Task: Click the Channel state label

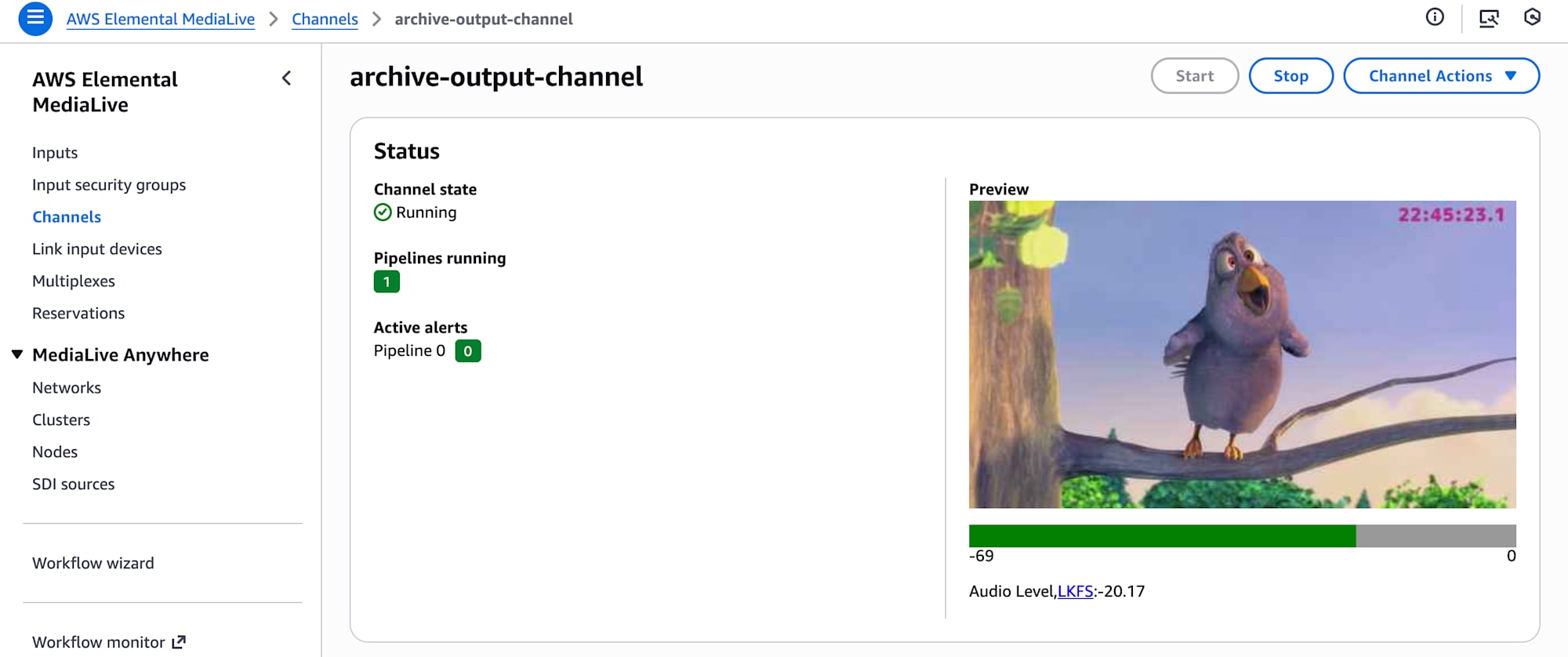Action: (425, 190)
